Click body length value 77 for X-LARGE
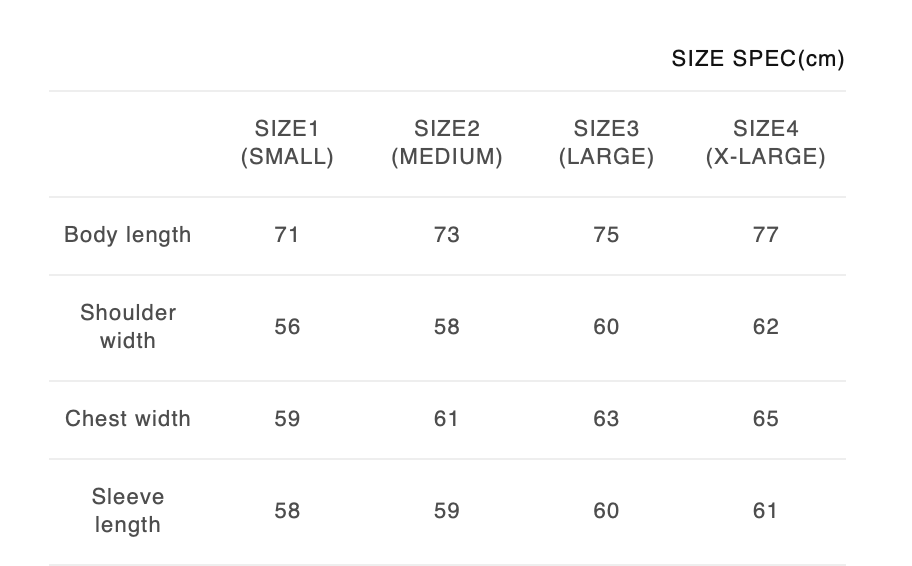 (x=765, y=235)
